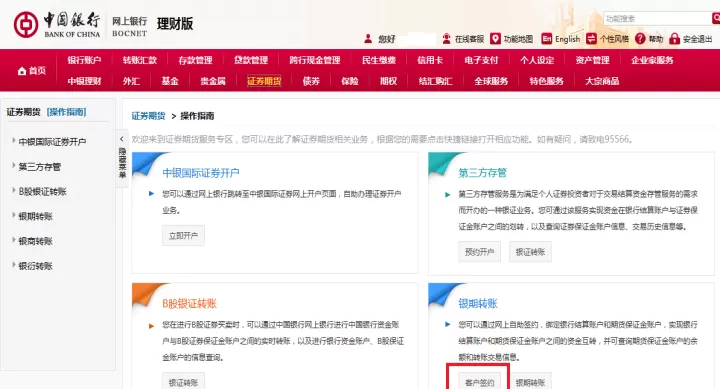The width and height of the screenshot is (720, 389).
Task: Expand 银期转账 in the sidebar
Action: click(35, 216)
